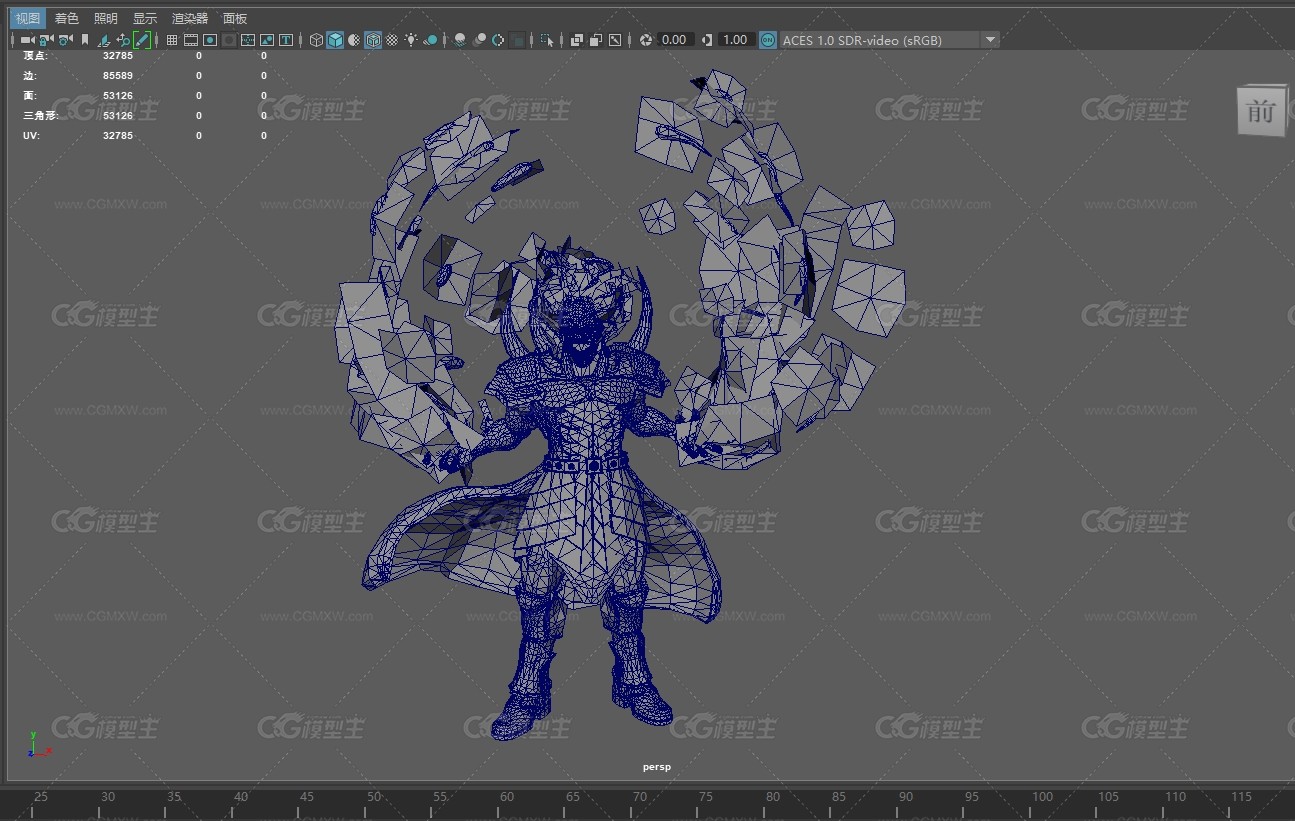Click the Image Plane icon
The width and height of the screenshot is (1295, 821).
(104, 40)
